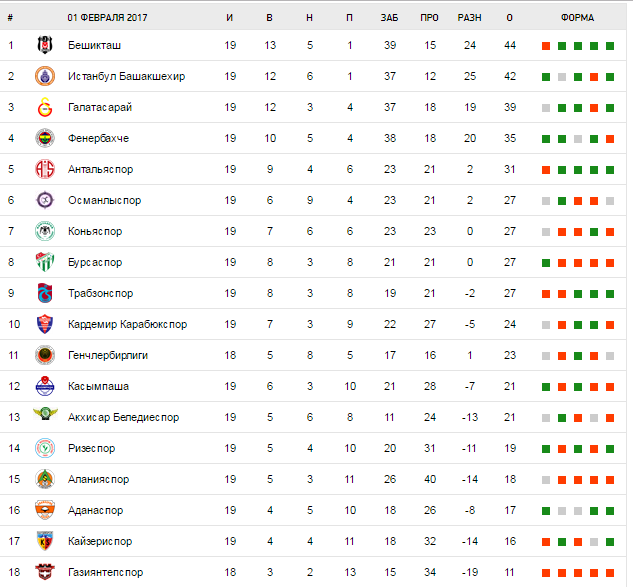Click the ФОРМА column header
Image resolution: width=633 pixels, height=587 pixels.
tap(577, 17)
